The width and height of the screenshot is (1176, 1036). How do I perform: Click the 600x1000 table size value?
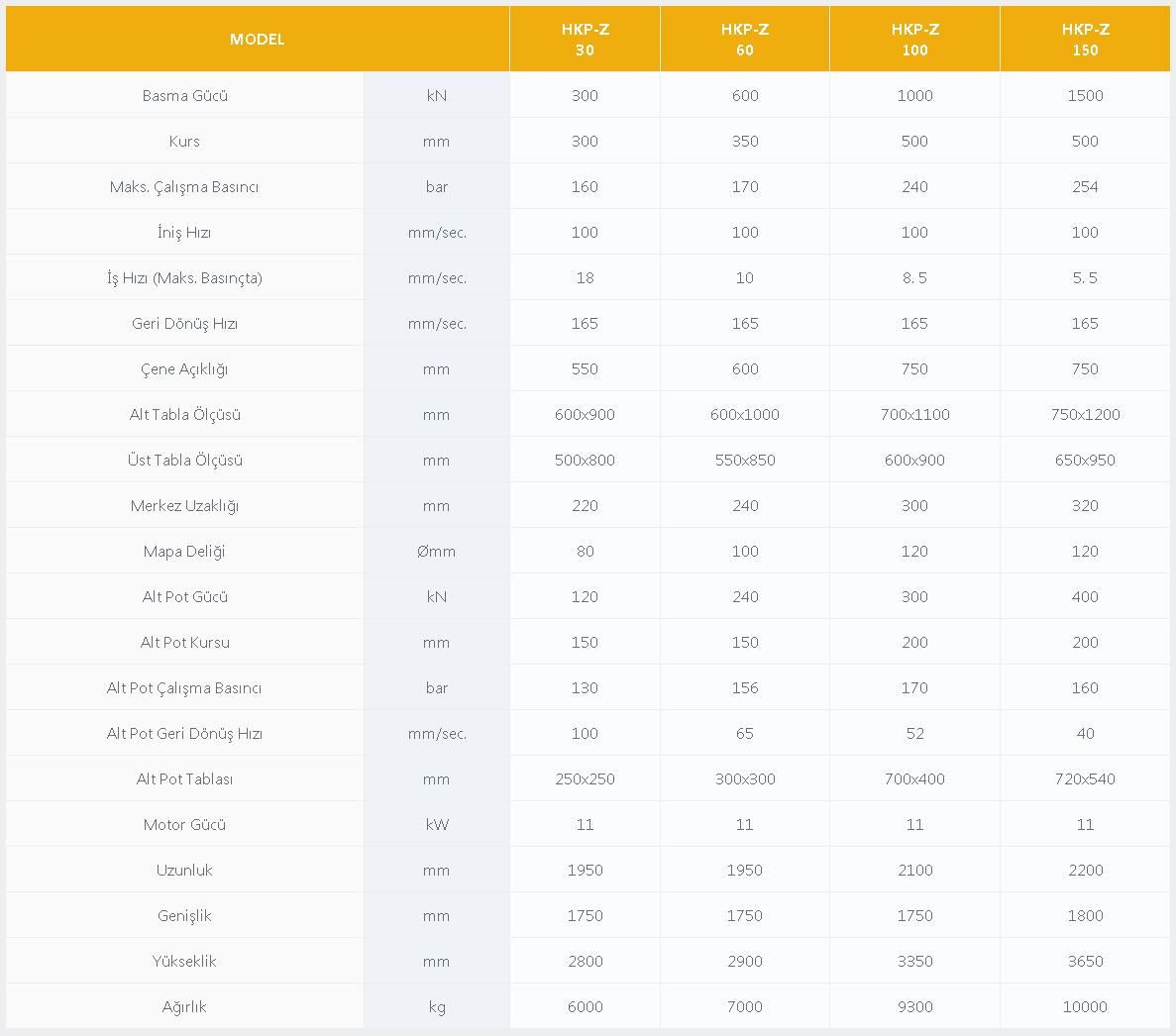745,415
